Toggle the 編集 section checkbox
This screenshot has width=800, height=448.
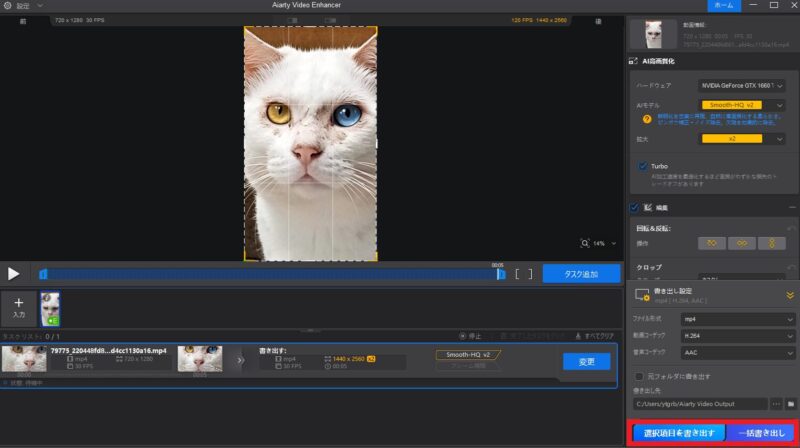pos(634,208)
